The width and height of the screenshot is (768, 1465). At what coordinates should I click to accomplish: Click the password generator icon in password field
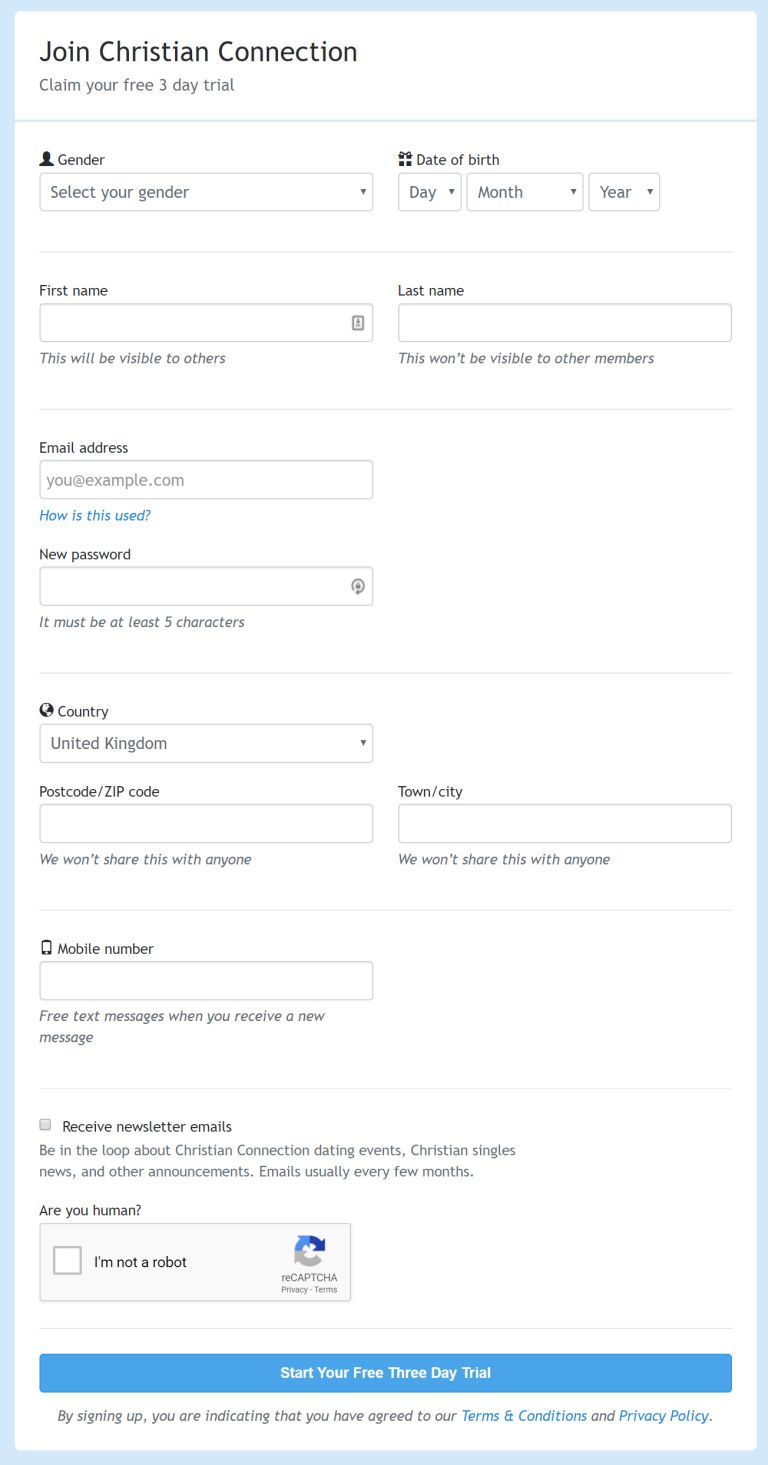(x=358, y=586)
